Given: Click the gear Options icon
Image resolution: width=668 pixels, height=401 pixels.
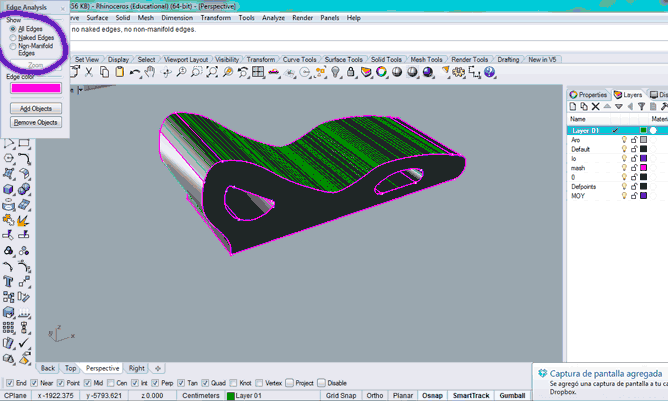Looking at the screenshot, I should (459, 72).
